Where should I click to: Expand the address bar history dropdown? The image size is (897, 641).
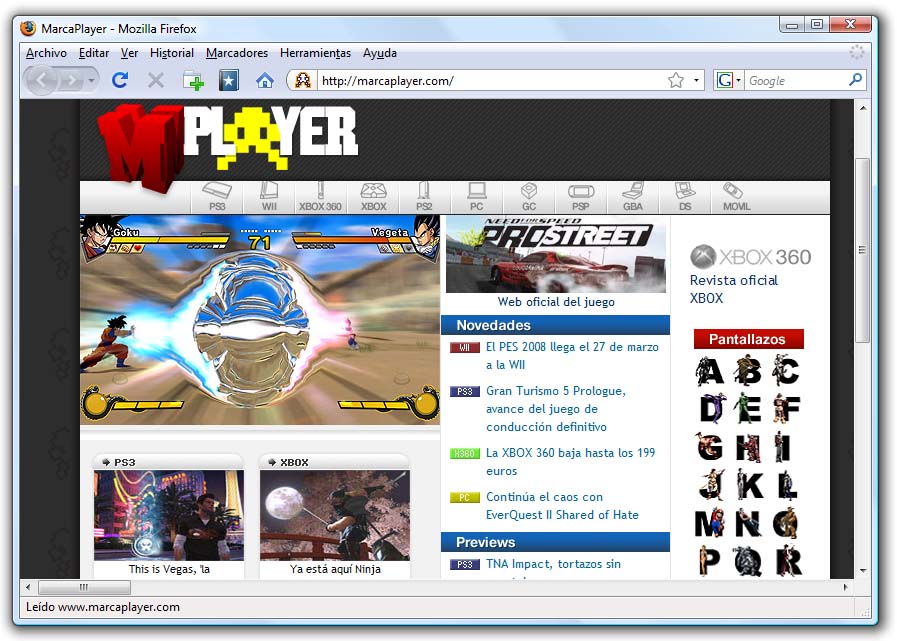pyautogui.click(x=696, y=81)
